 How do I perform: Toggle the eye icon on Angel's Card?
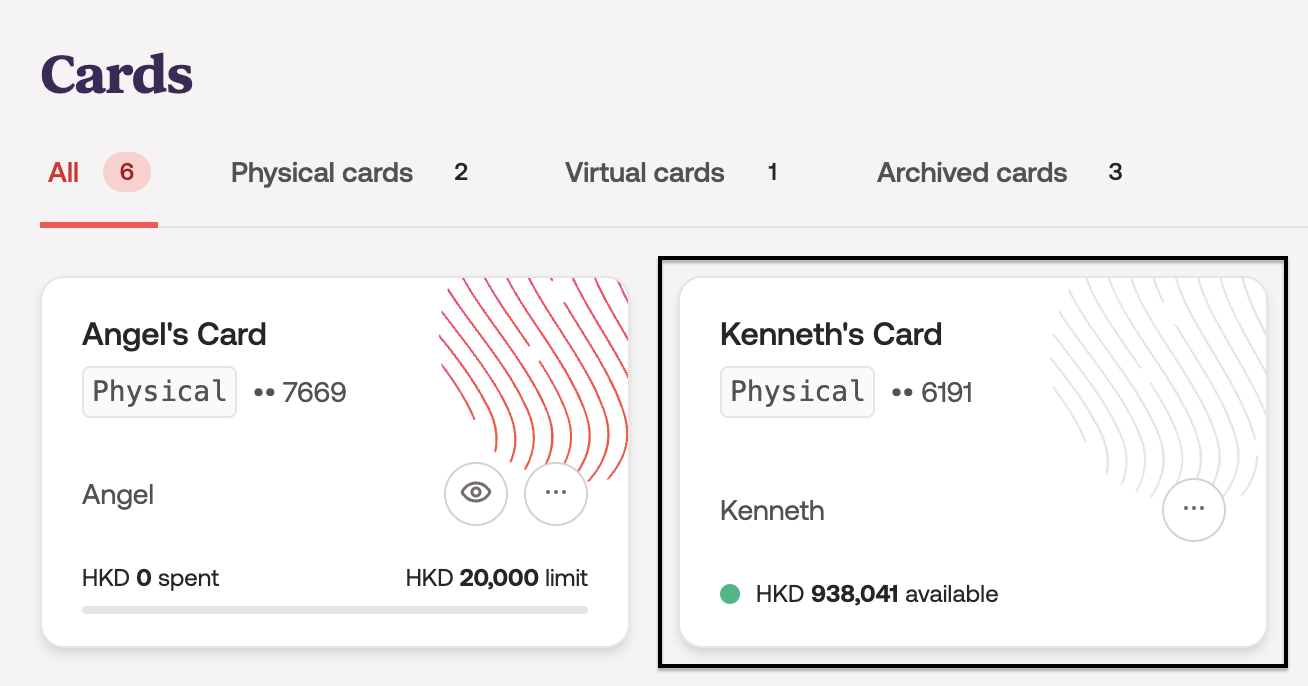(476, 493)
